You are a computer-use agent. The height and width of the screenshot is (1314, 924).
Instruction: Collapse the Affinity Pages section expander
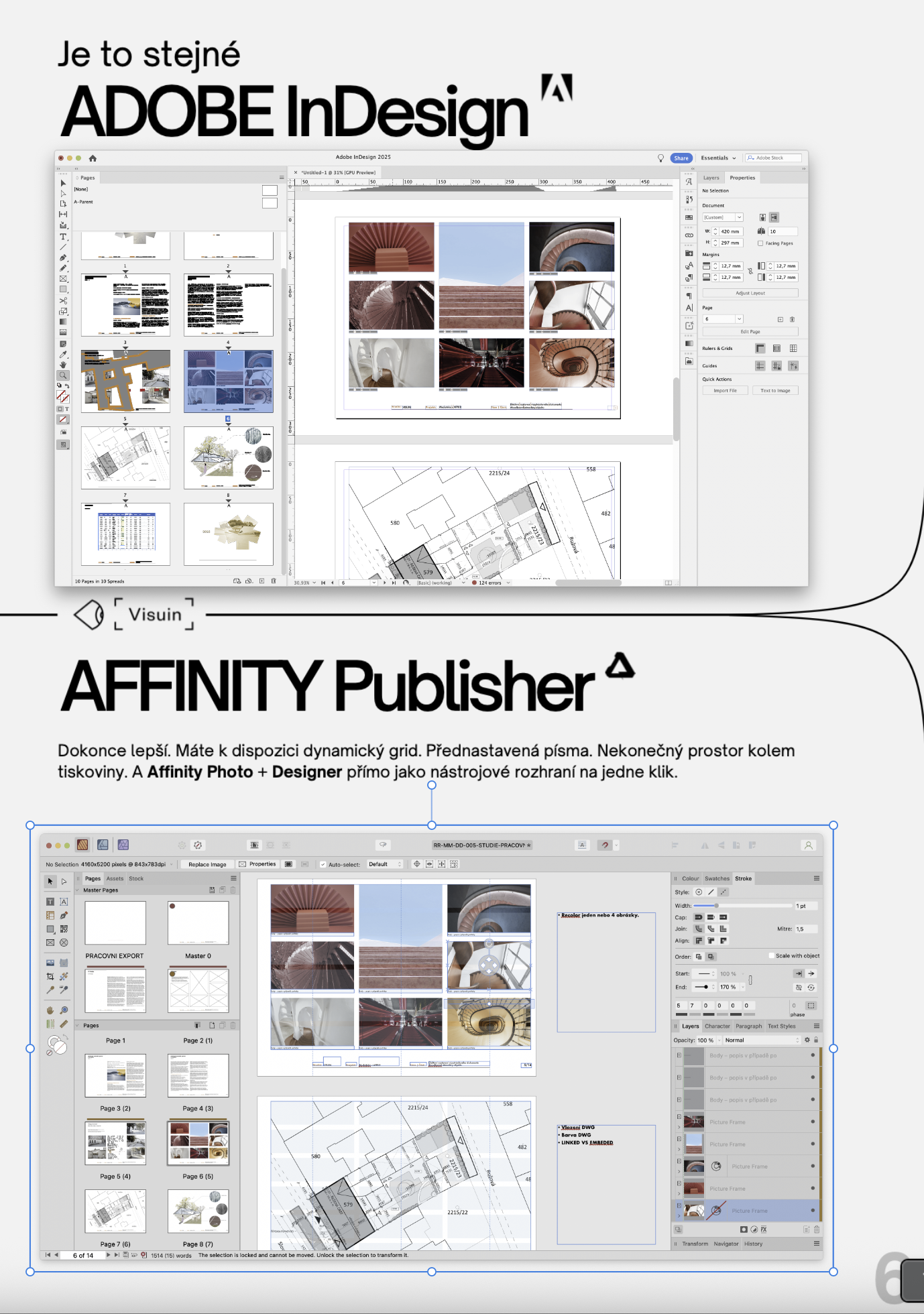pos(77,1025)
